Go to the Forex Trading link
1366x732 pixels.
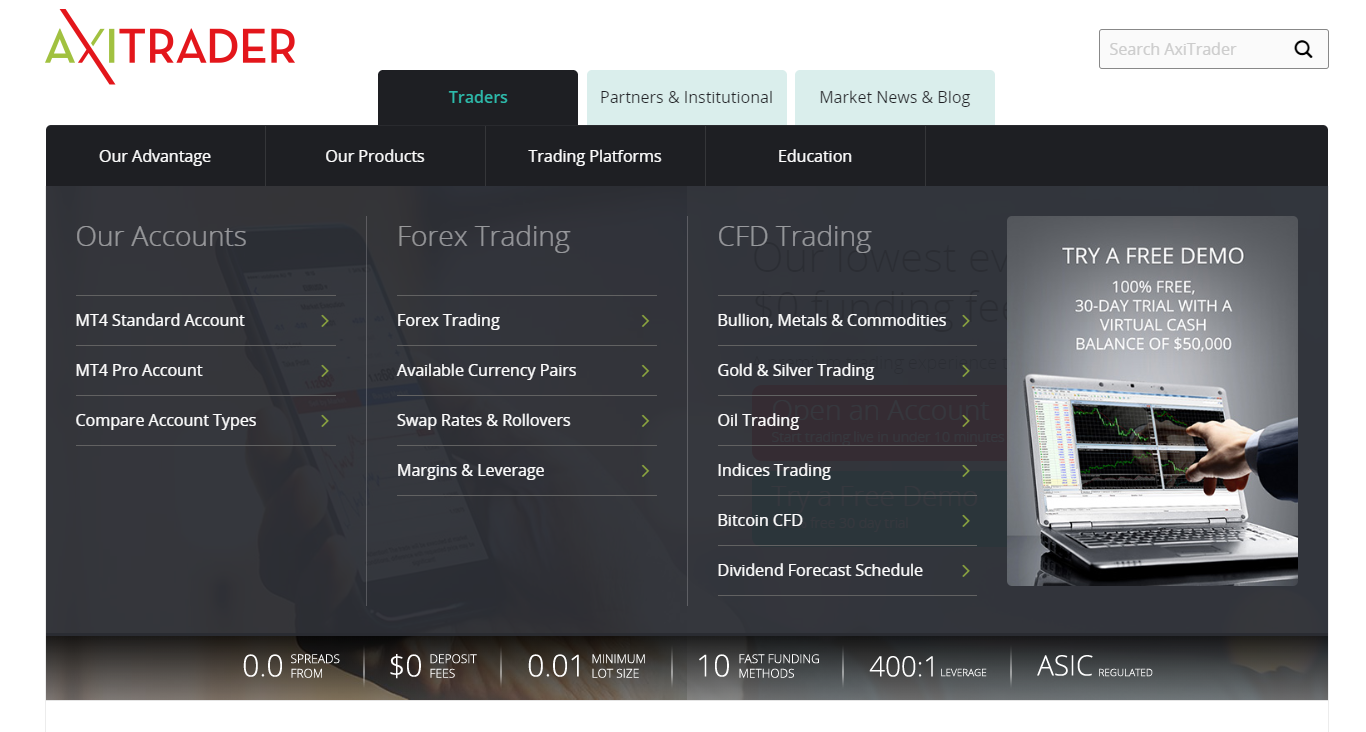527,320
